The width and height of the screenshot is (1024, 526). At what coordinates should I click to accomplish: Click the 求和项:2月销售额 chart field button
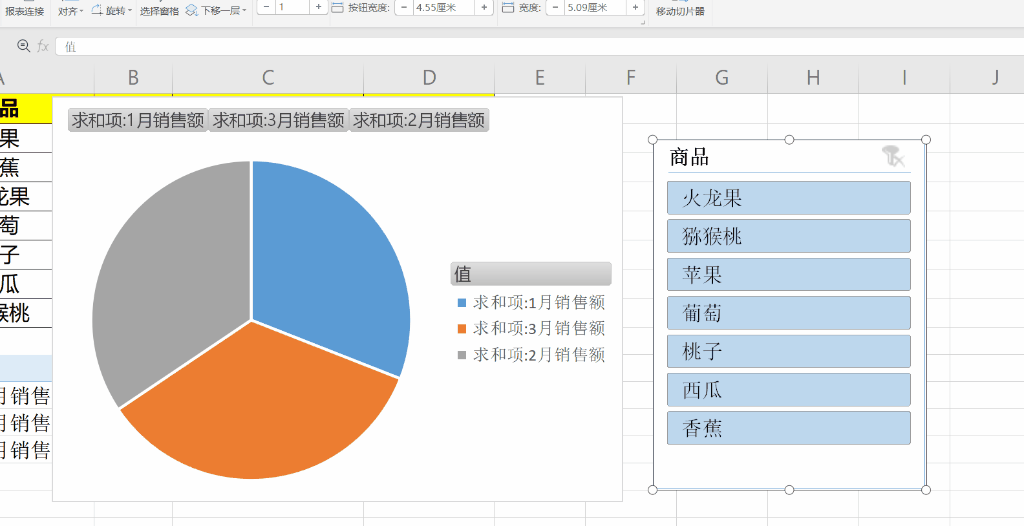[x=419, y=120]
